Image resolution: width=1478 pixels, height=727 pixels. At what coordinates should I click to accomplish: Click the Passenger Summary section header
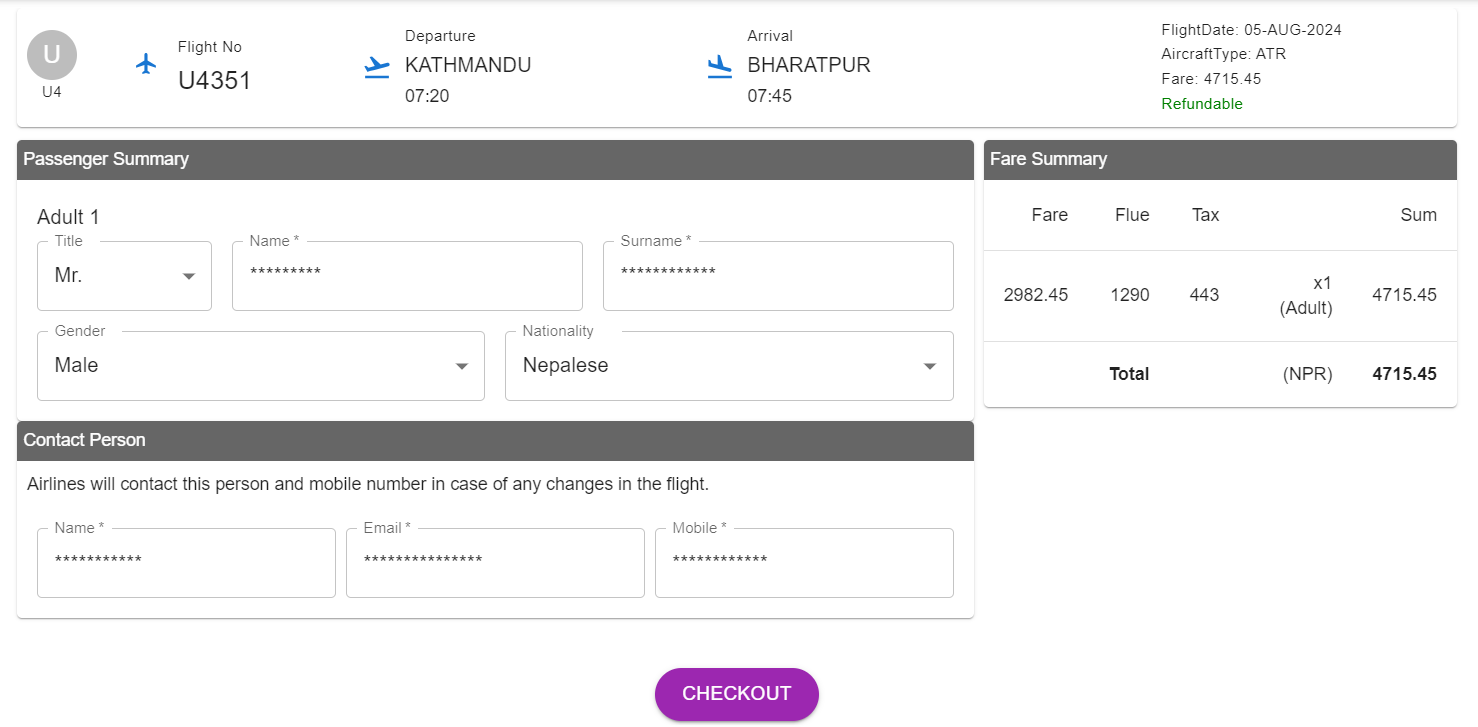point(495,160)
